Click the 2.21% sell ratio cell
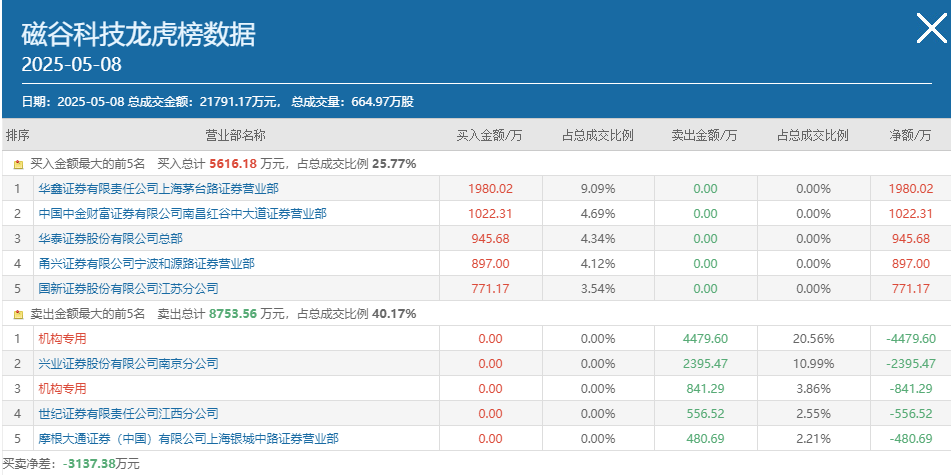Screen dimensions: 951x475 [813, 438]
